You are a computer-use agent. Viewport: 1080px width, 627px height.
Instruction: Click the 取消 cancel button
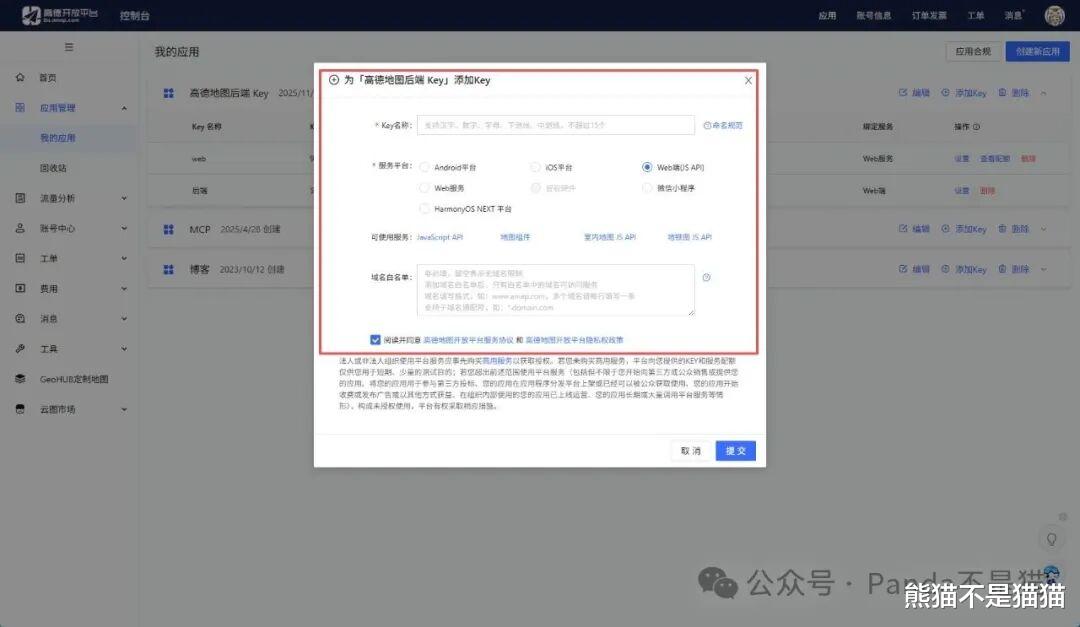click(691, 451)
